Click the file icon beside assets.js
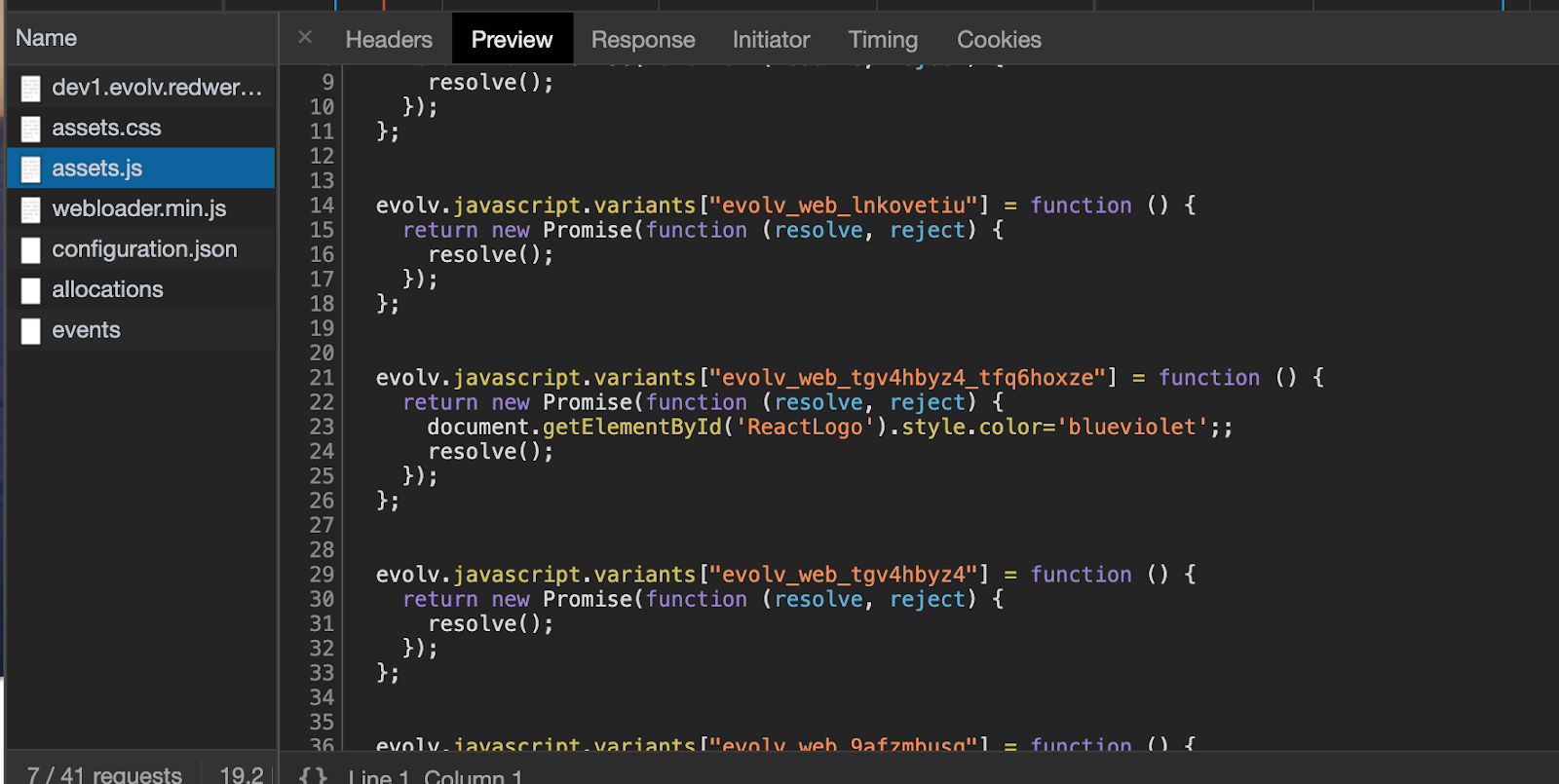1559x784 pixels. [x=31, y=169]
